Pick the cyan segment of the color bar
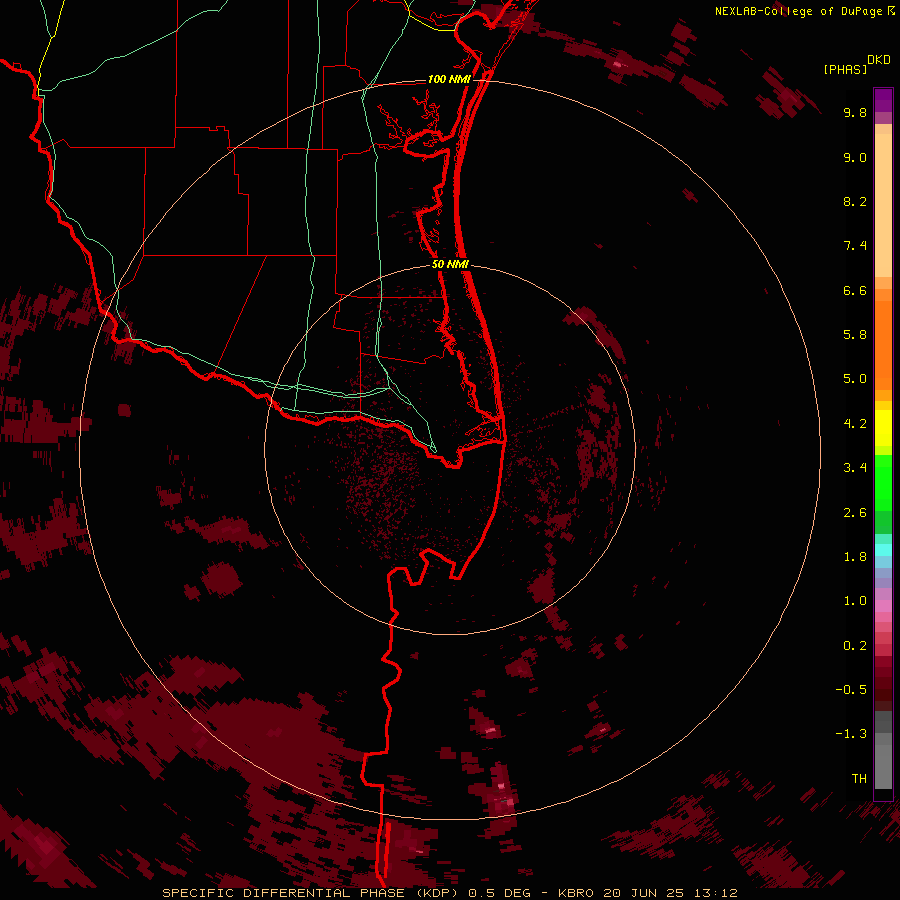This screenshot has width=900, height=900. 883,550
